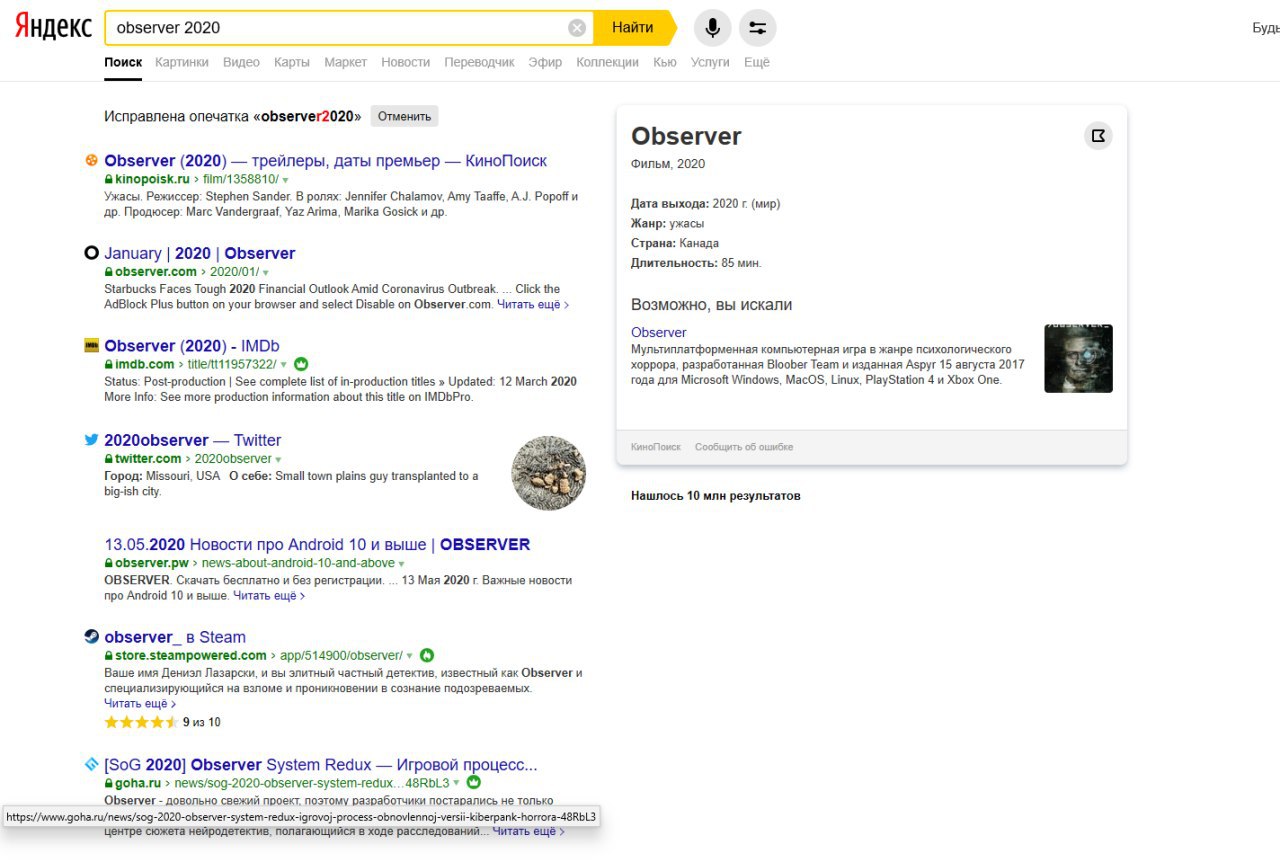Click the IMDb favicon icon
This screenshot has width=1280, height=862.
point(91,345)
